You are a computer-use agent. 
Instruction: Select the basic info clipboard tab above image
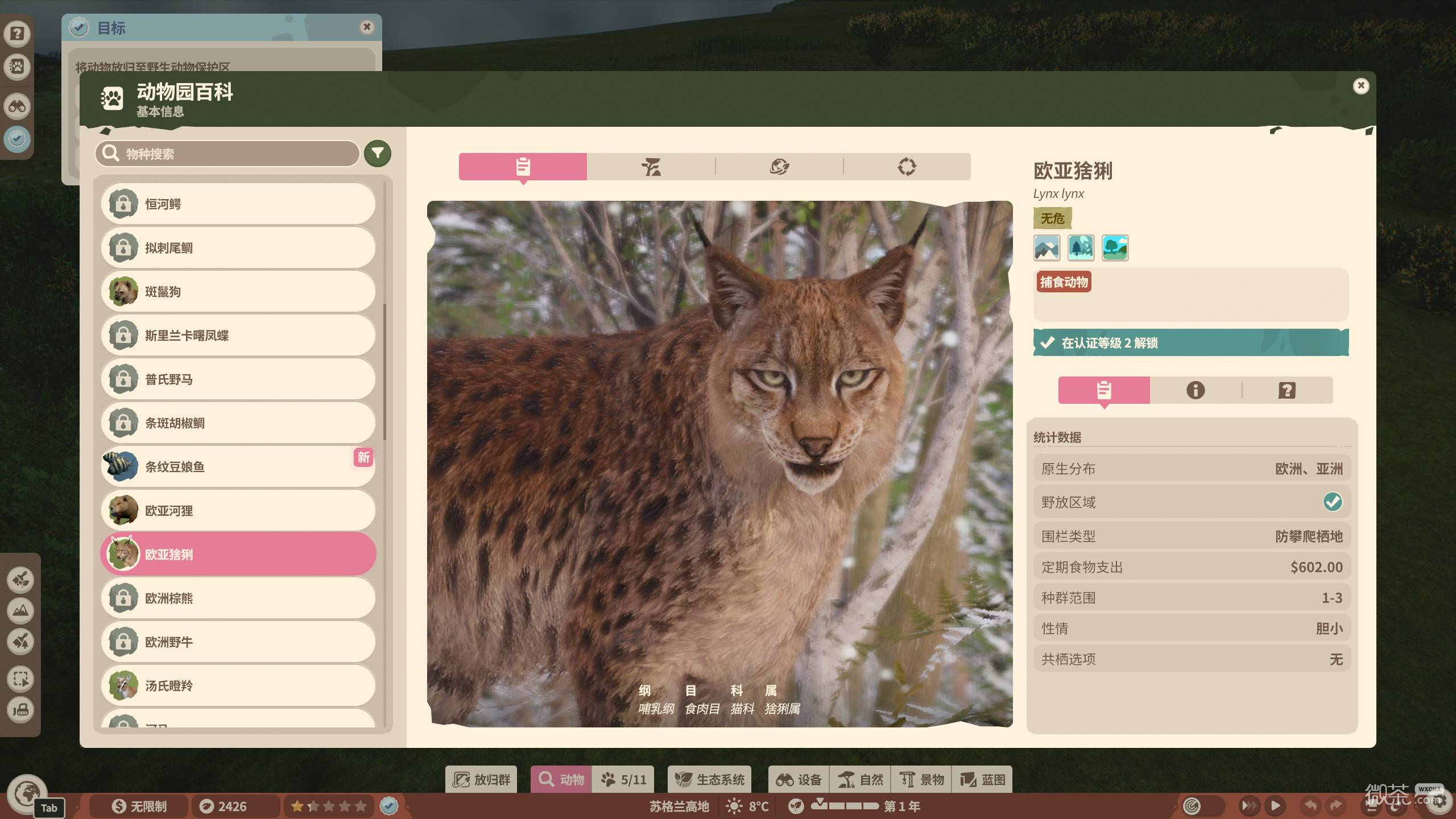click(x=523, y=167)
